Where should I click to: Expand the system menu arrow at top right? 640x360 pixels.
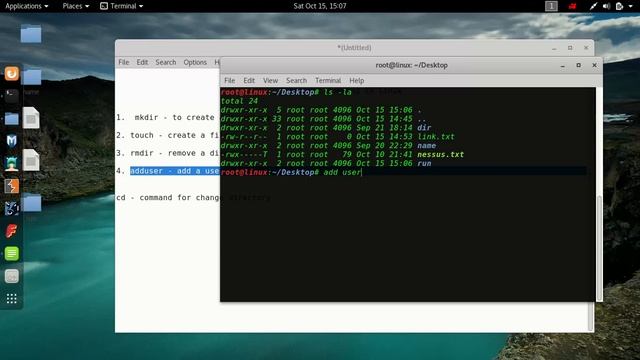point(631,6)
